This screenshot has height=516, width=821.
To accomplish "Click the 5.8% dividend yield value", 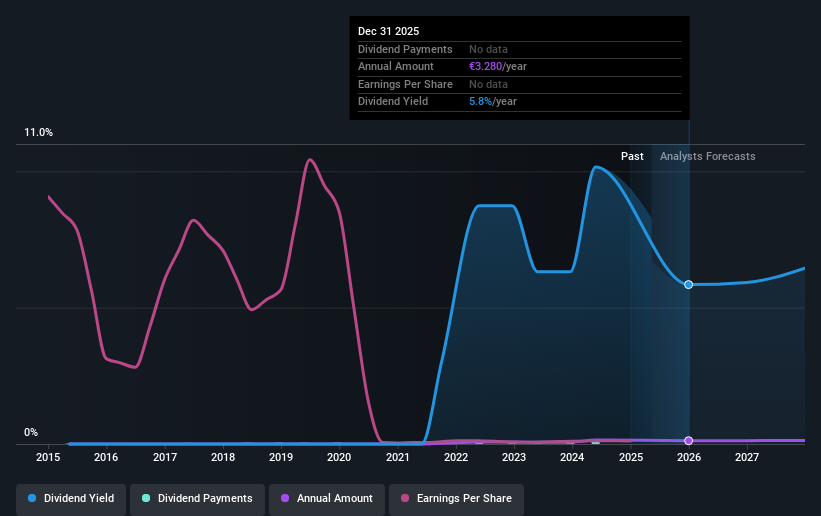I will point(480,102).
